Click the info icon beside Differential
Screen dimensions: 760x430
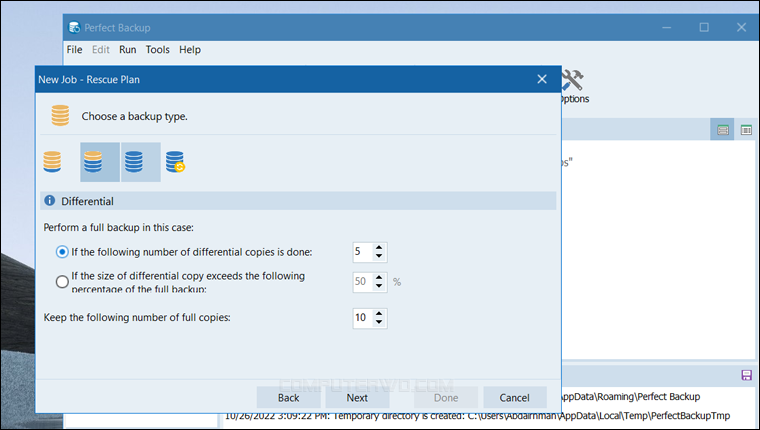49,201
